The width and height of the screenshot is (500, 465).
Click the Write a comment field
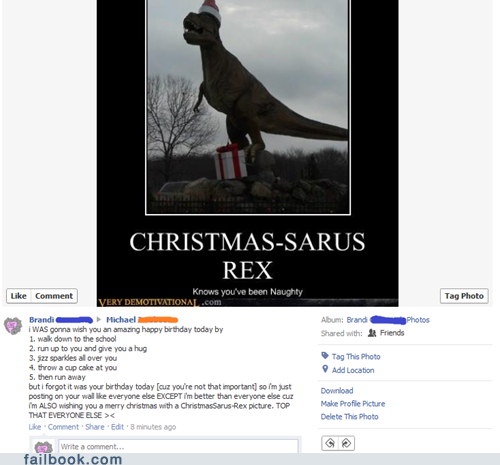click(x=178, y=446)
